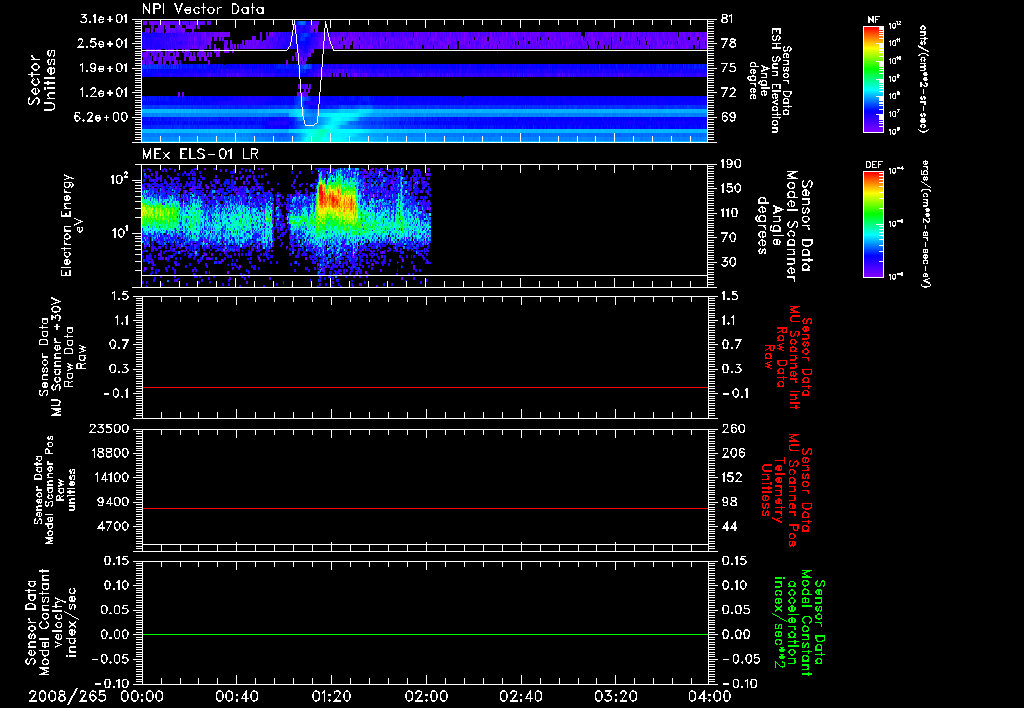Click the 10¹ electron energy tick label
This screenshot has height=708, width=1024.
118,233
